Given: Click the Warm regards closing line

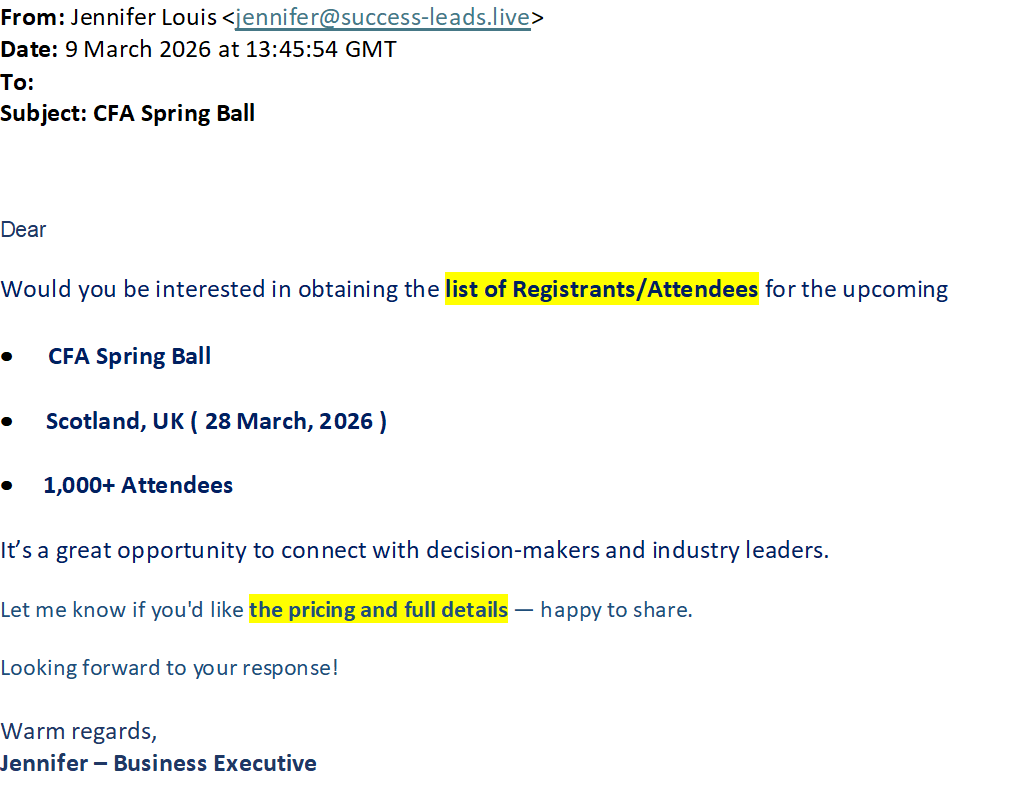Looking at the screenshot, I should 78,731.
